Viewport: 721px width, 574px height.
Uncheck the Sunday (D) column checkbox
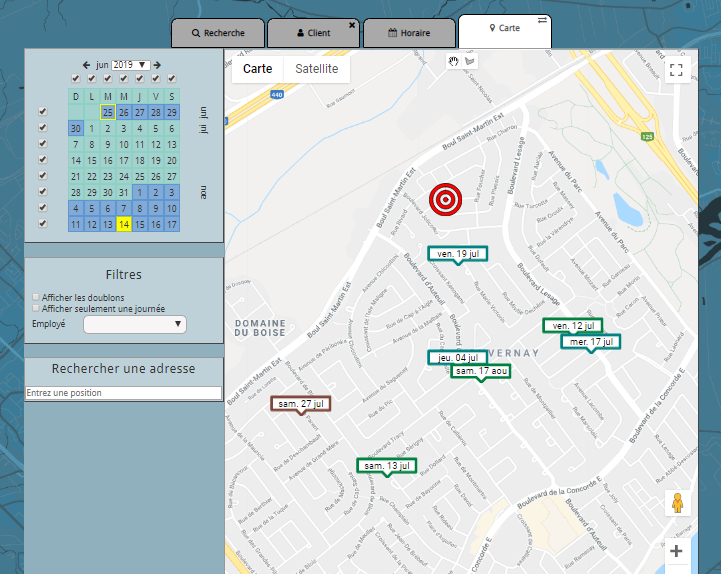click(75, 79)
